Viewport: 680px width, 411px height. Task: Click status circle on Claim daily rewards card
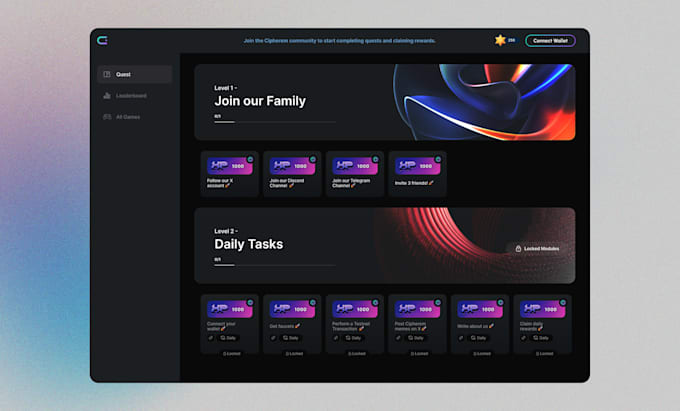[x=562, y=302]
